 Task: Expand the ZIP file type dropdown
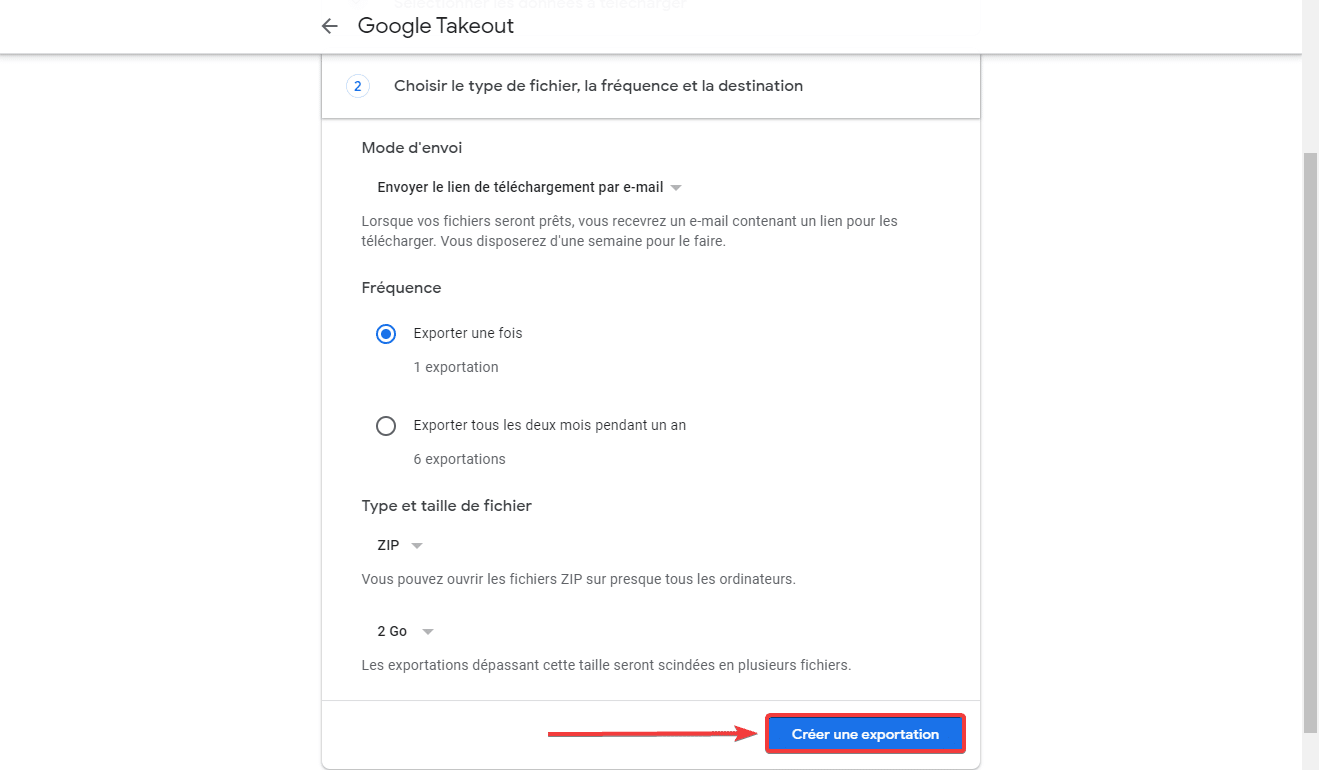click(400, 545)
